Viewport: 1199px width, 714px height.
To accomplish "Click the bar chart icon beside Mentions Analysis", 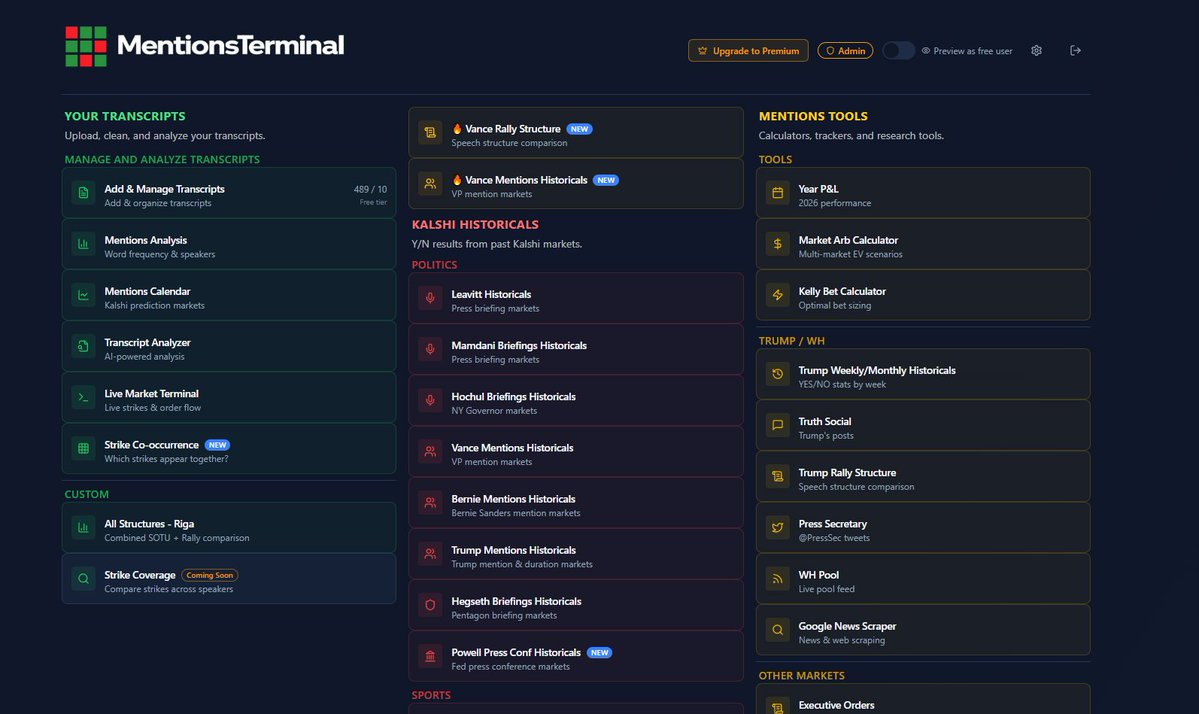I will (83, 244).
